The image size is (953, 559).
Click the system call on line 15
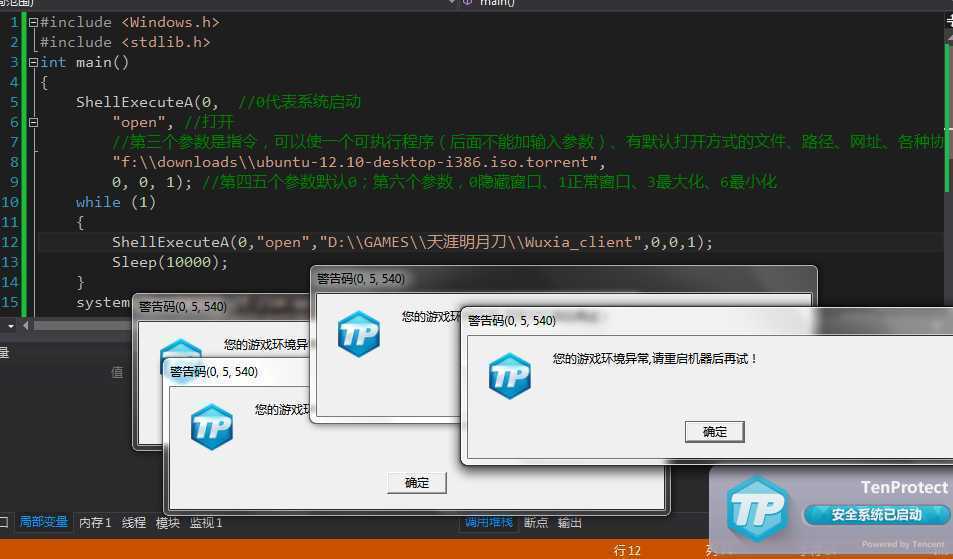pos(103,303)
